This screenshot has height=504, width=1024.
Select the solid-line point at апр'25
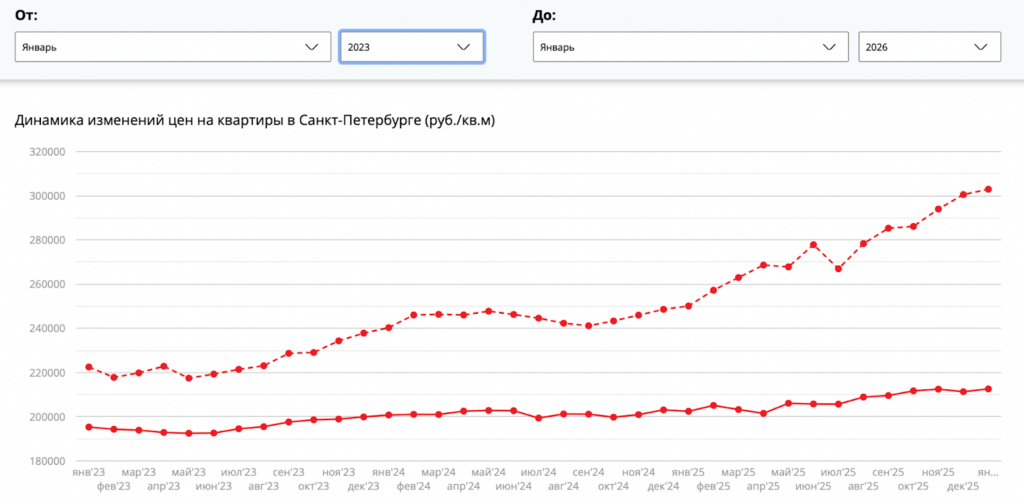point(763,413)
